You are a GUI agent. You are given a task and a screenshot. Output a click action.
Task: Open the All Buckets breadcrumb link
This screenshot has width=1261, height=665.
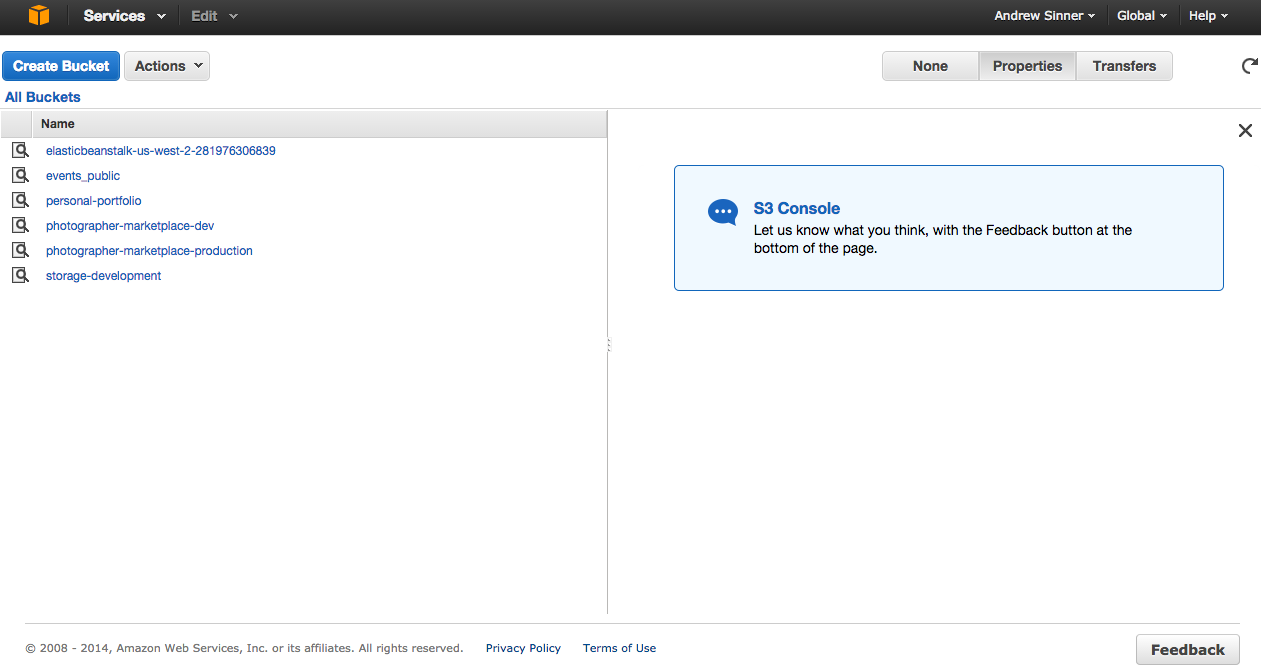coord(43,97)
